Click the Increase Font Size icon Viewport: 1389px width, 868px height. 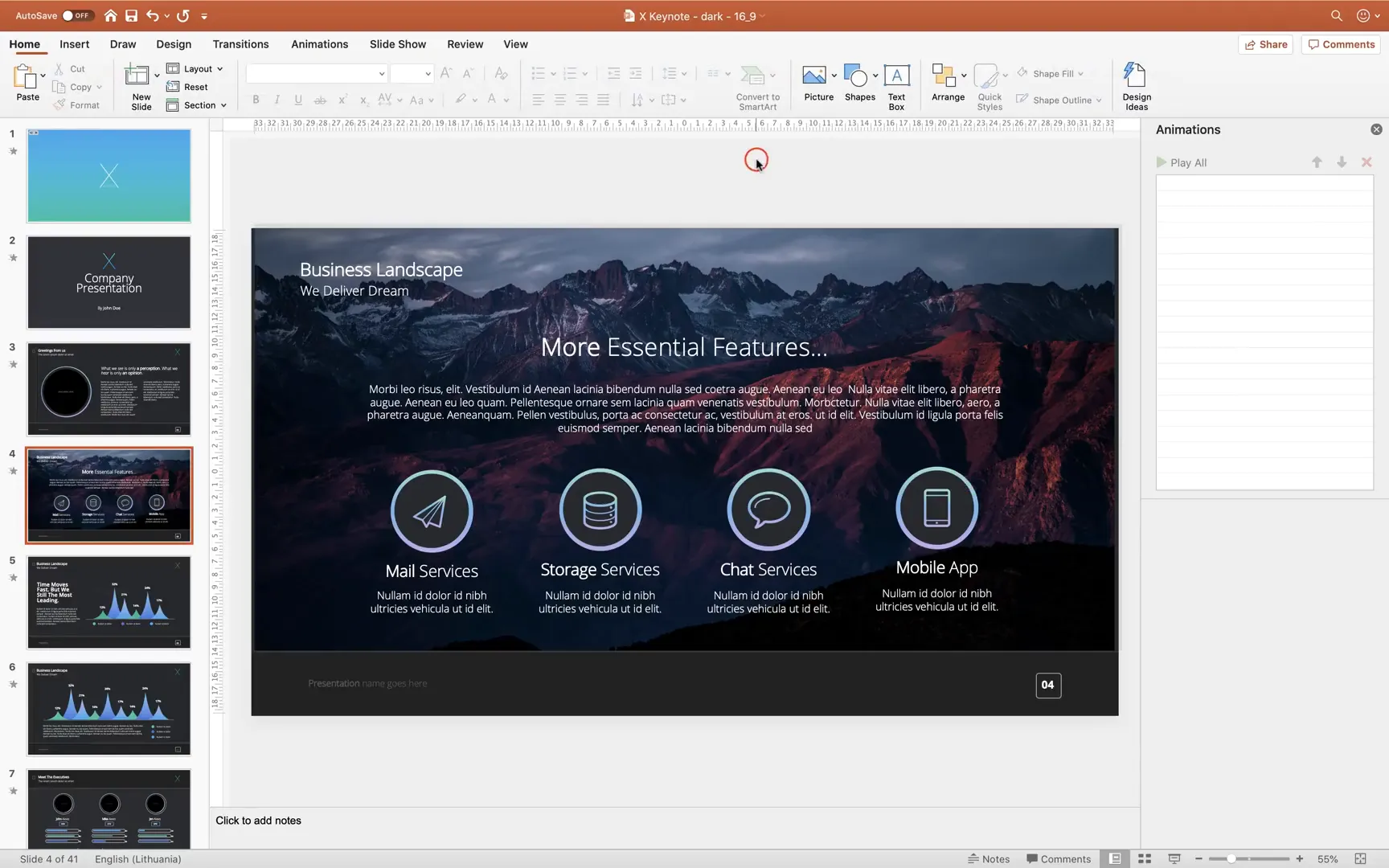(x=445, y=73)
